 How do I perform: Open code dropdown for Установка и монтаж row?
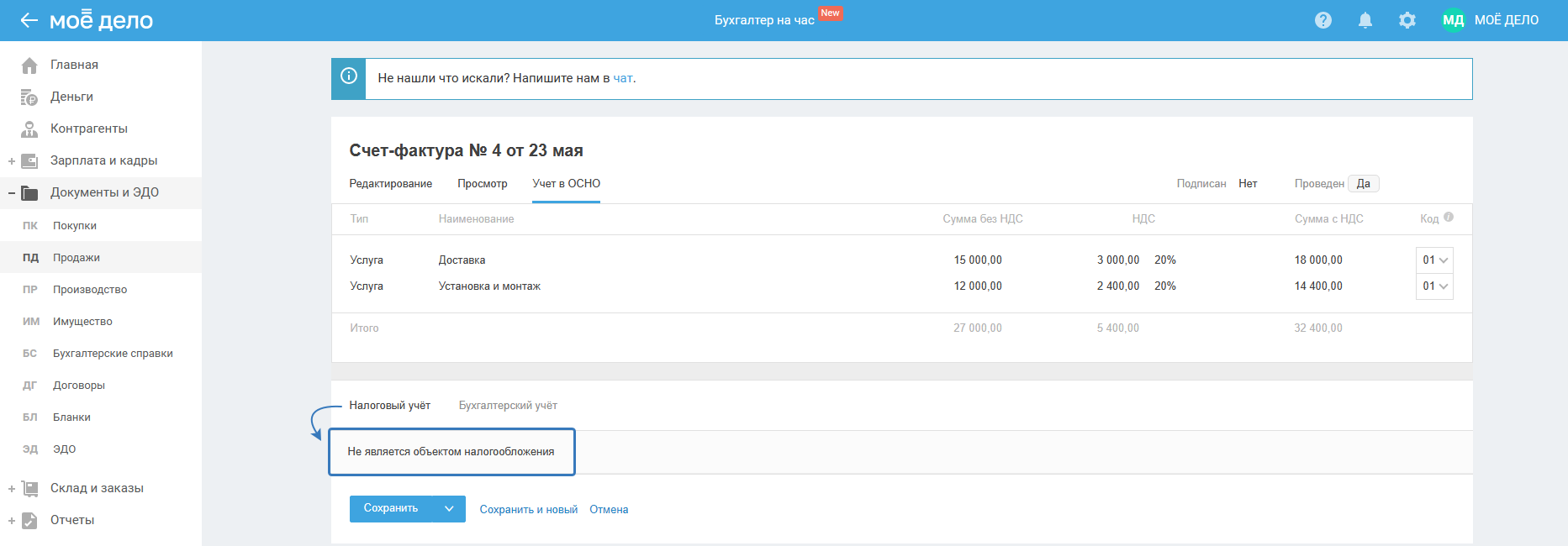(1434, 286)
